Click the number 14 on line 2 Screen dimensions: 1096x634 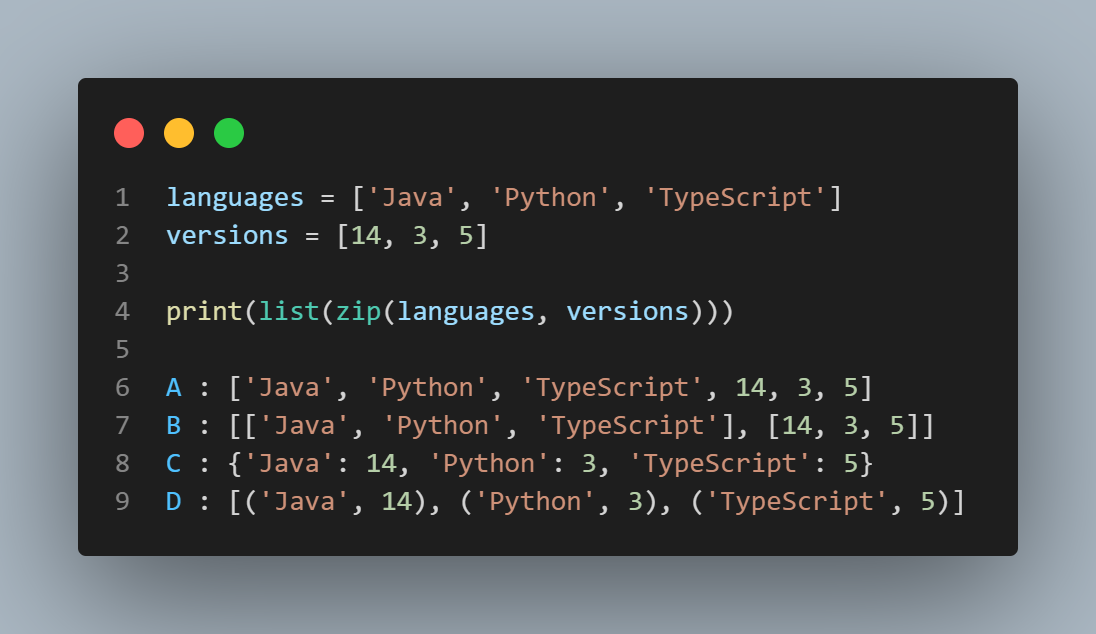tap(366, 236)
